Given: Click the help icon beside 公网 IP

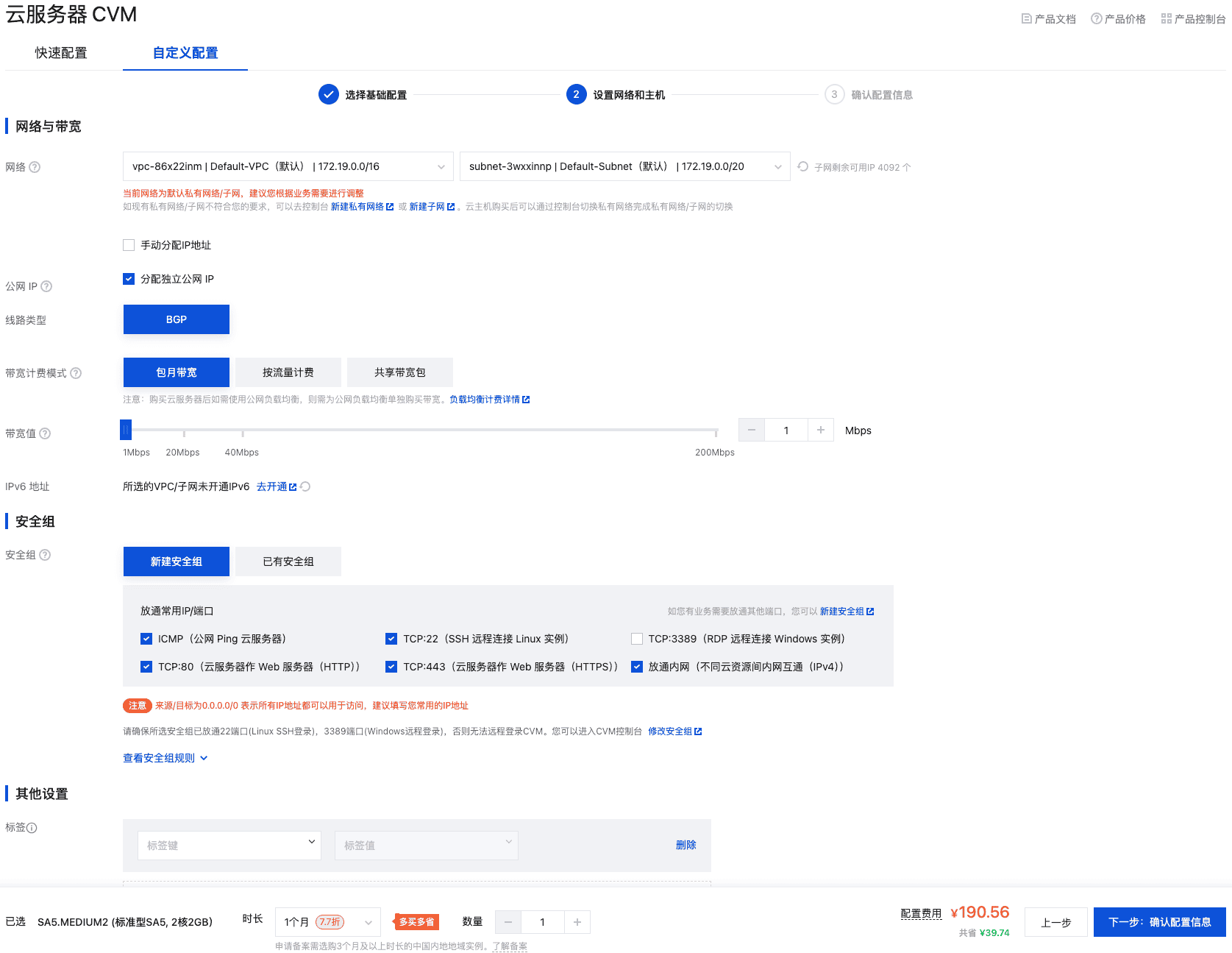Looking at the screenshot, I should pyautogui.click(x=47, y=286).
